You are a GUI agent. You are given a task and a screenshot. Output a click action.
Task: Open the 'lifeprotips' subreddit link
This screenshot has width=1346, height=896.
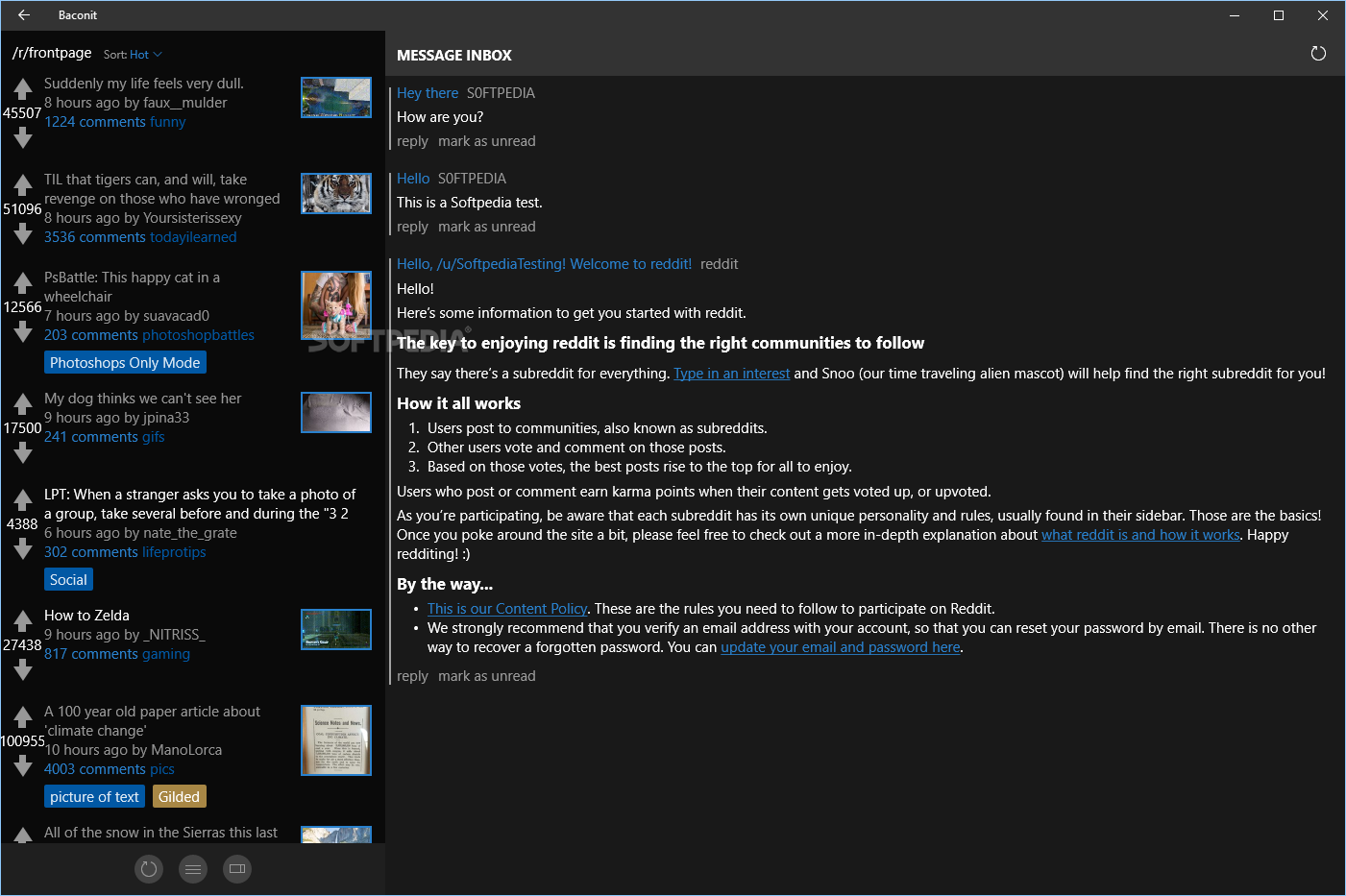(x=174, y=552)
